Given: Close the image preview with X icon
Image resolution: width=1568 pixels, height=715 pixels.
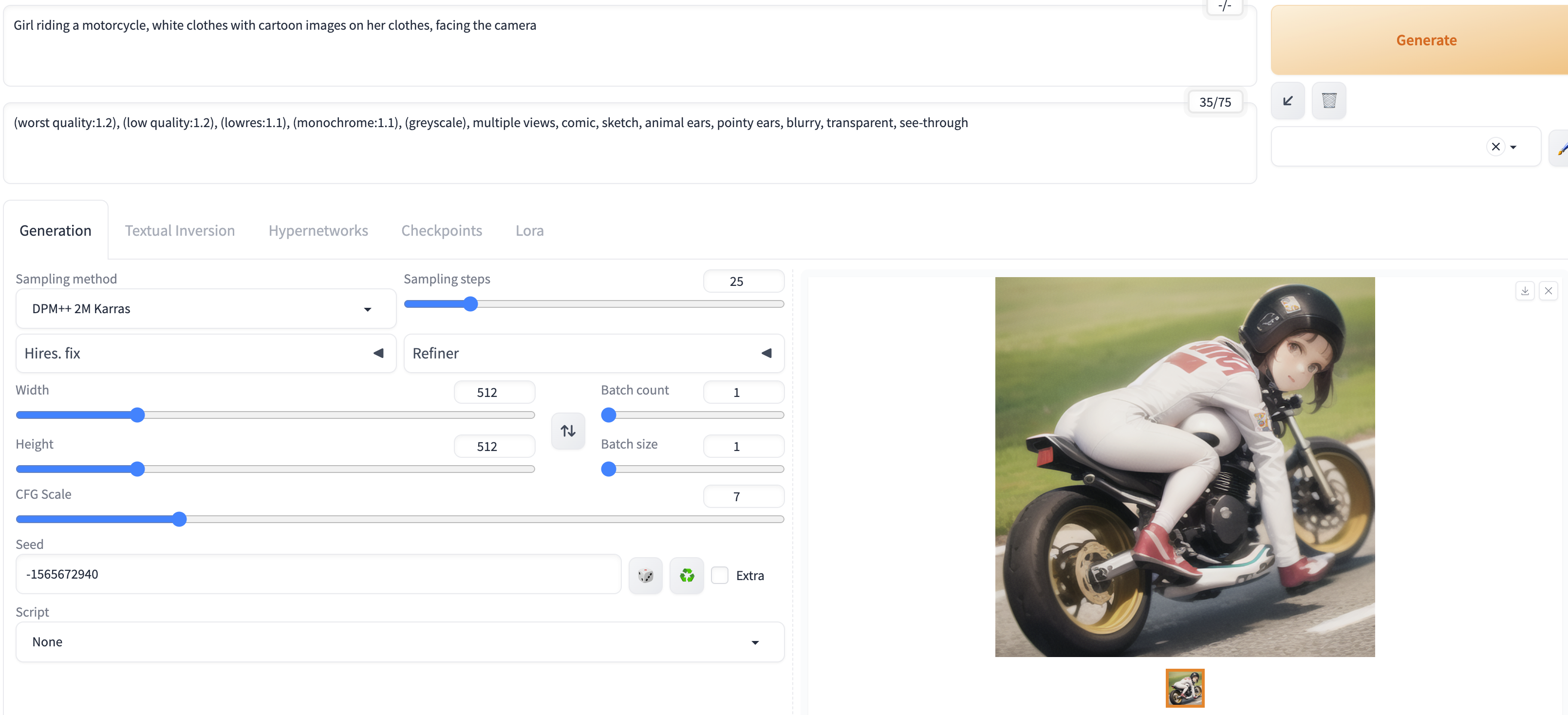Looking at the screenshot, I should 1548,291.
